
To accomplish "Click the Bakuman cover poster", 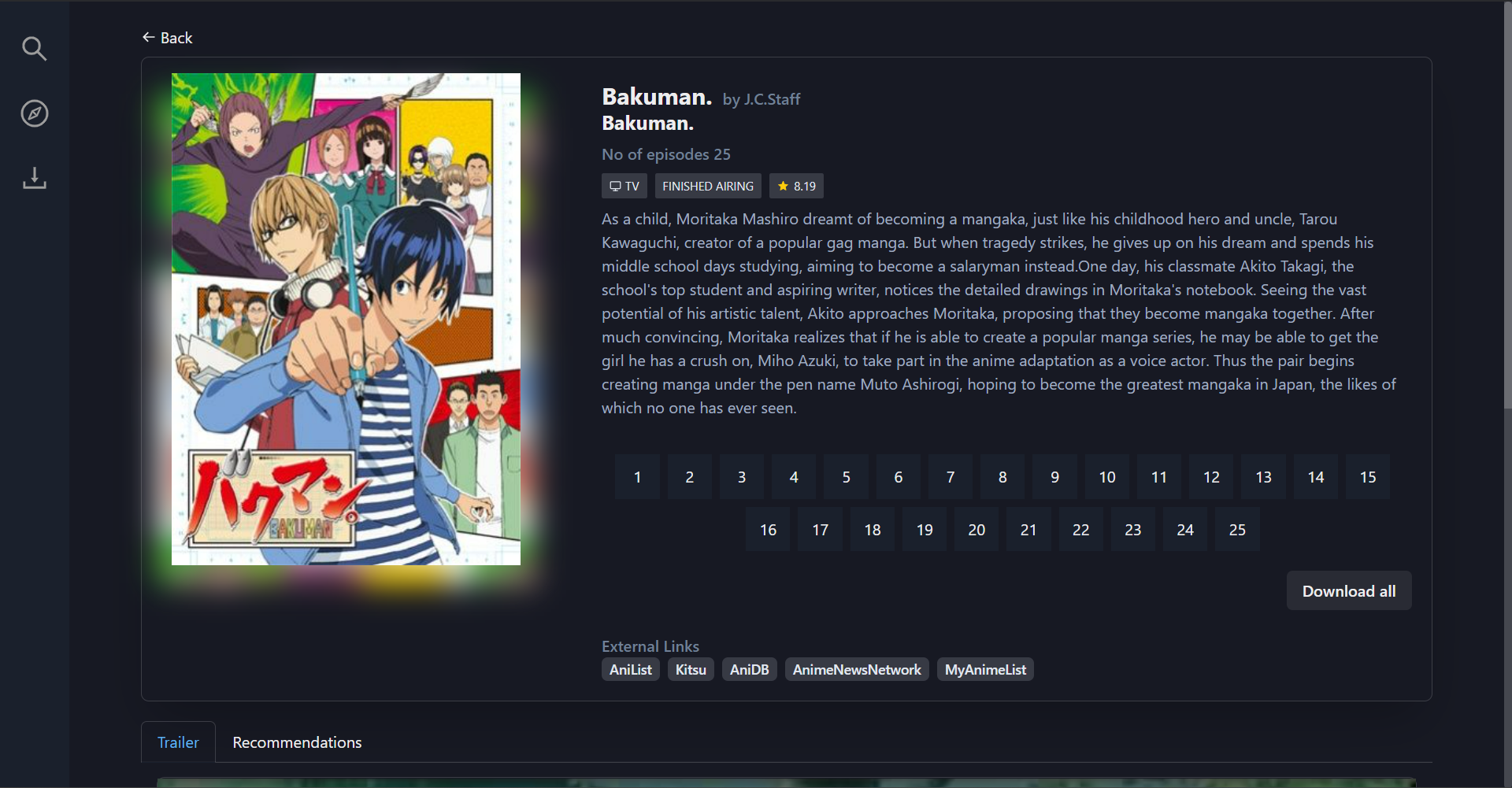I will (x=346, y=319).
